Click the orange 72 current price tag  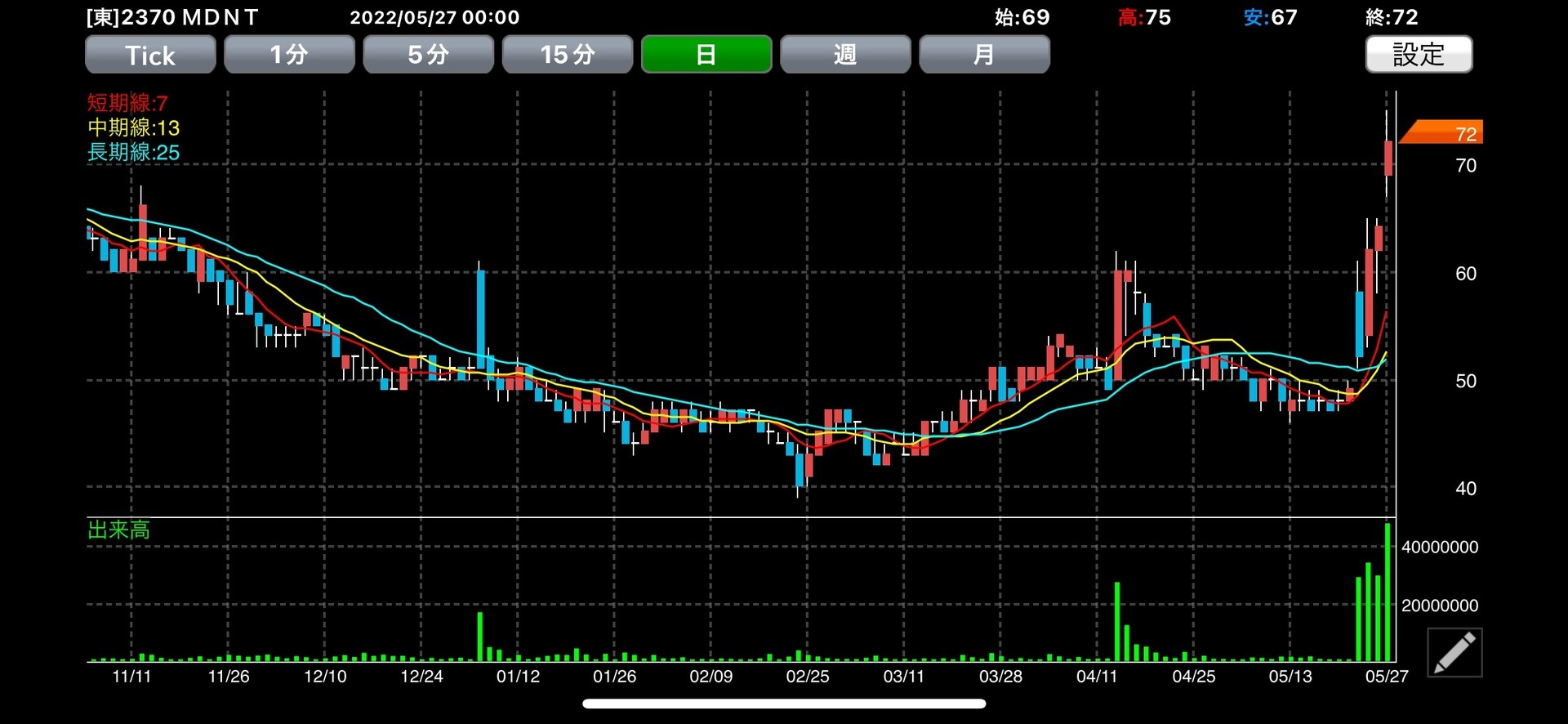coord(1442,132)
